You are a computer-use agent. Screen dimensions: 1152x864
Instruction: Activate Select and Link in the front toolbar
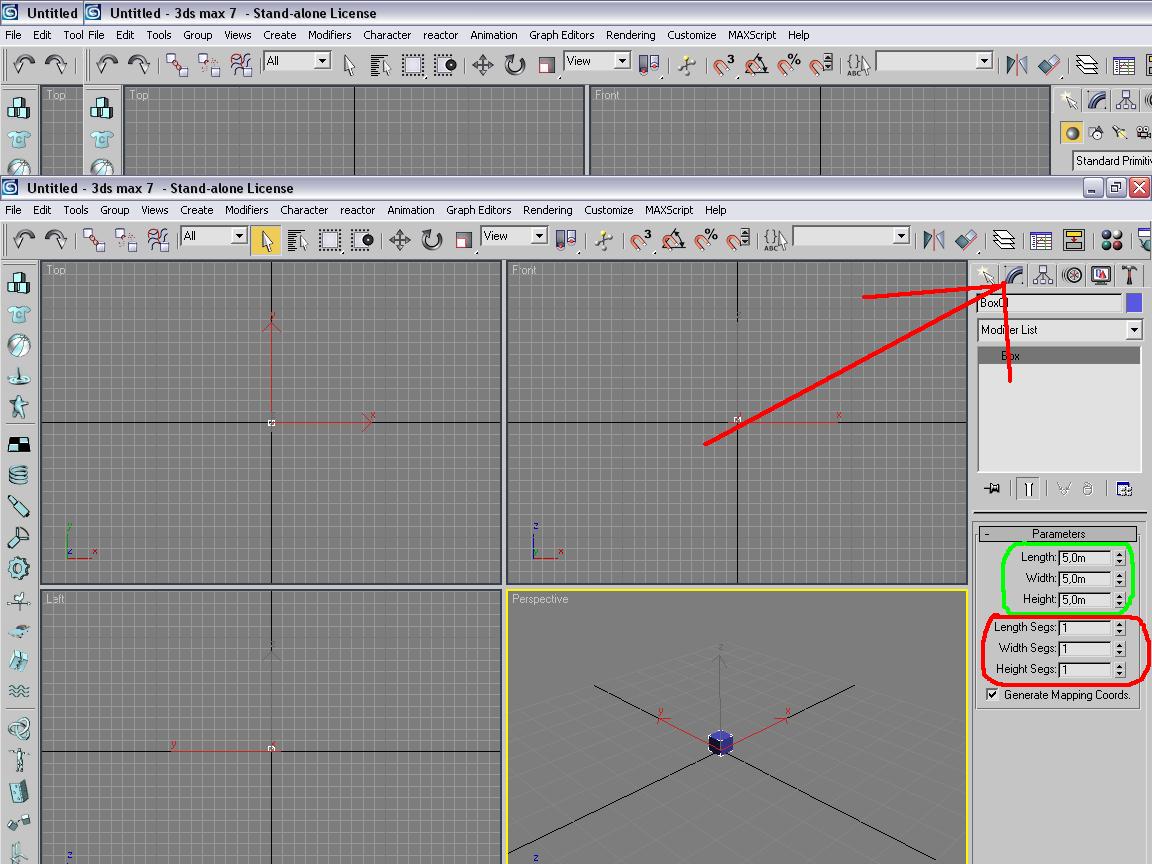coord(93,240)
